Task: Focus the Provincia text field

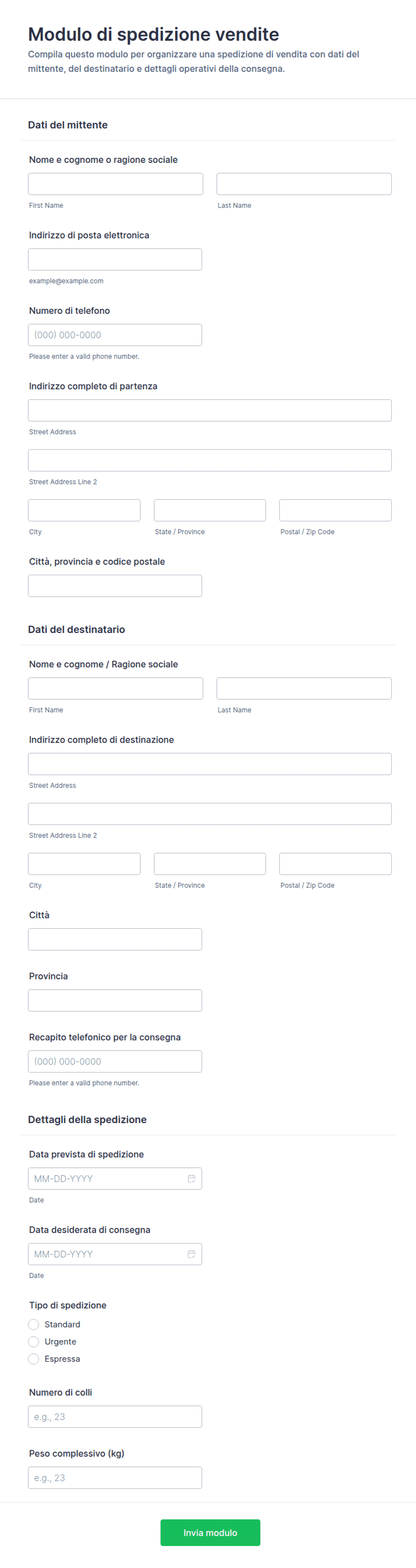Action: (115, 1000)
